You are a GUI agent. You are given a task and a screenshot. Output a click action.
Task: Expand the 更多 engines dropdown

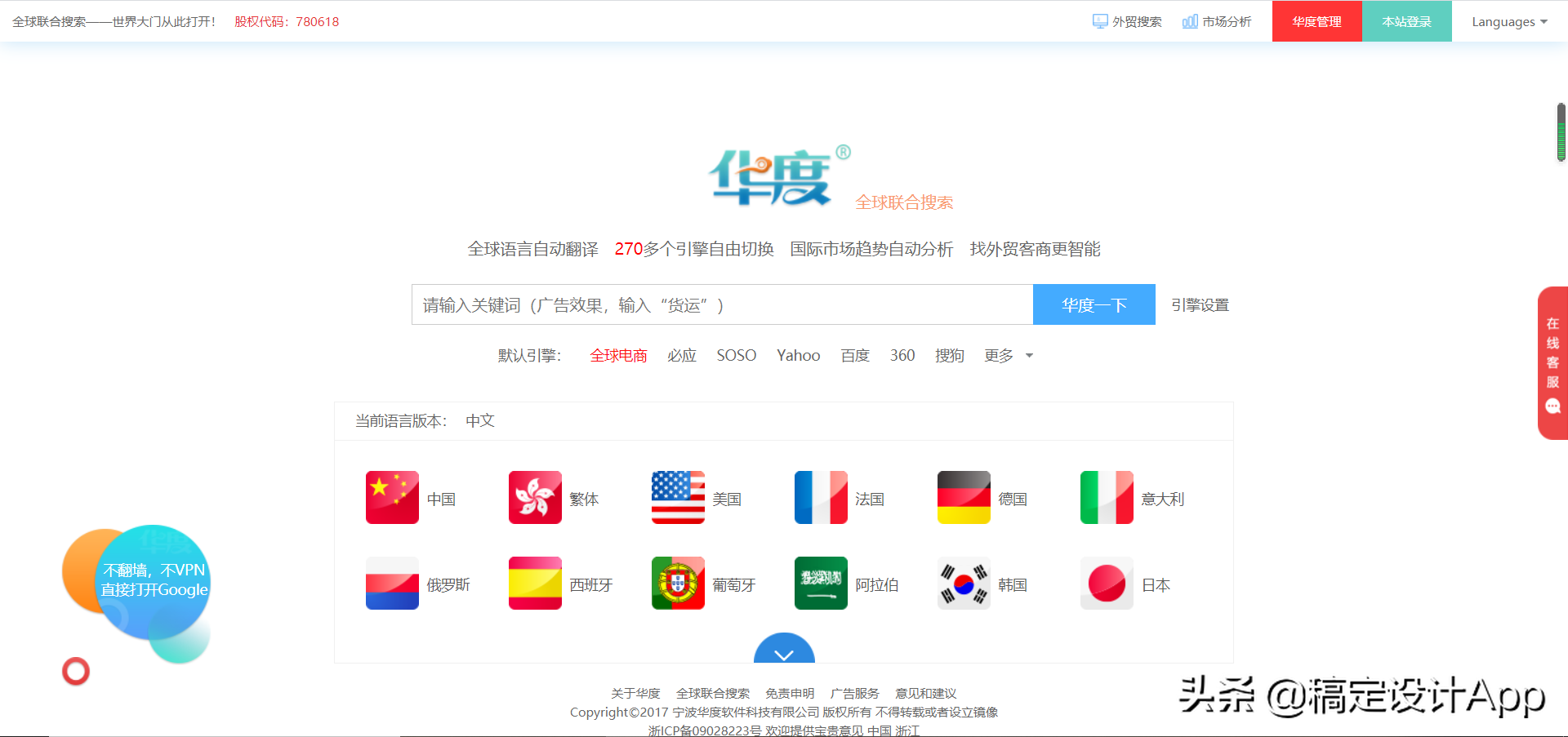[x=1009, y=355]
